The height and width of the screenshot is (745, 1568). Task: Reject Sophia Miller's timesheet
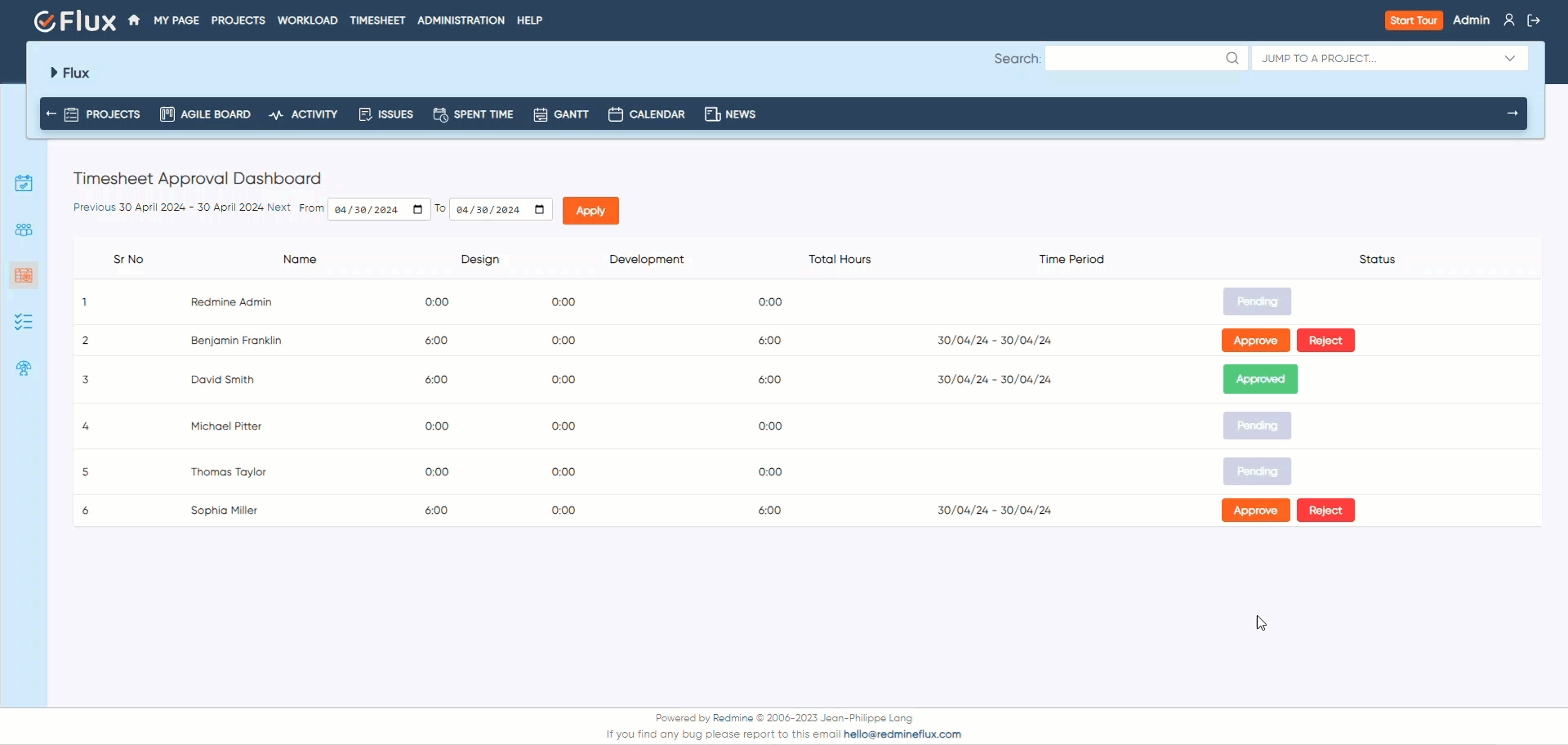tap(1325, 510)
